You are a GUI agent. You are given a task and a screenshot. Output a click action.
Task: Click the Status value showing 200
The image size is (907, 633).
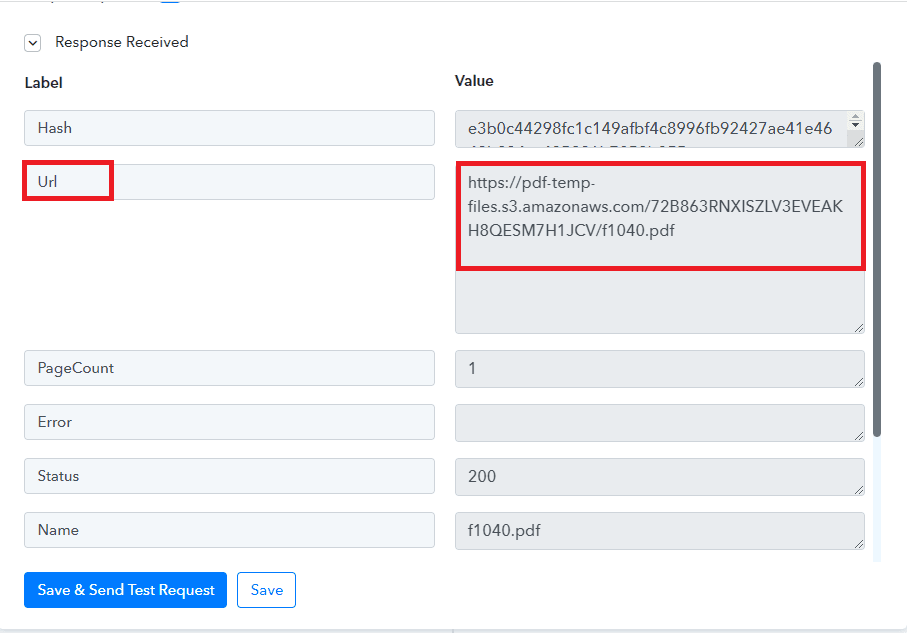tap(655, 476)
